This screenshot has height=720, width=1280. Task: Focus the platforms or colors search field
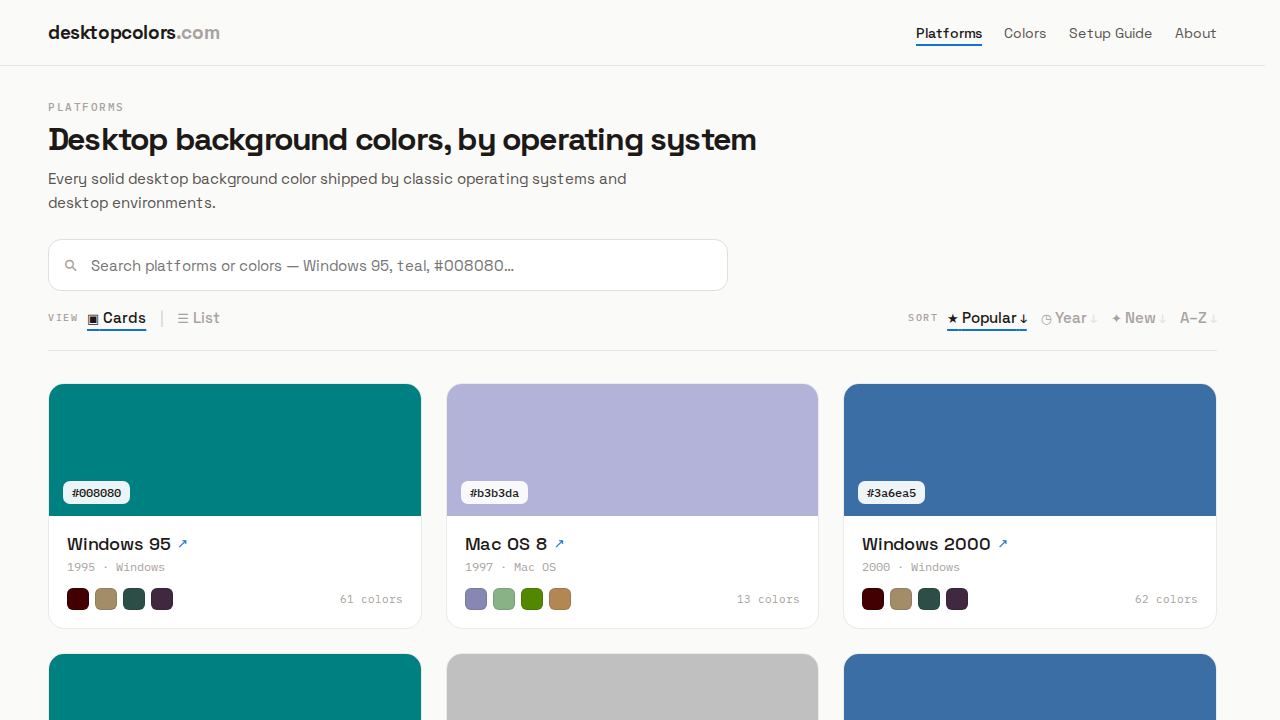coord(388,265)
